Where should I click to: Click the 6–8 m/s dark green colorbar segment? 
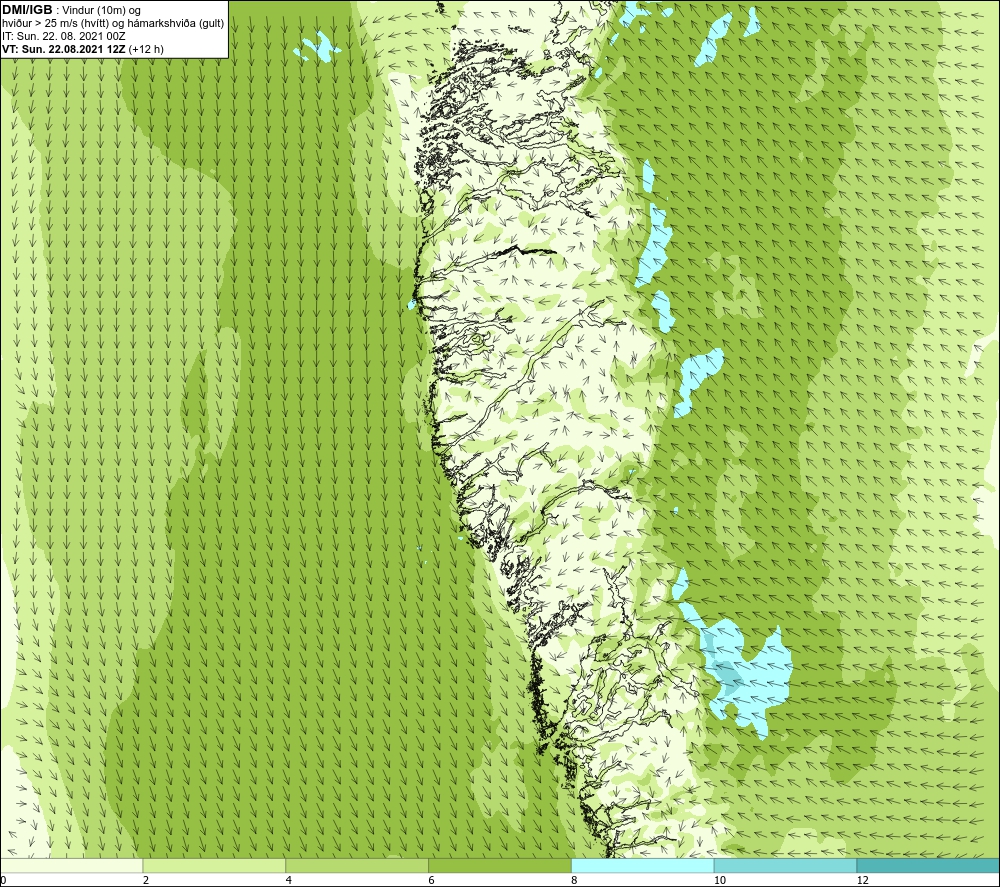click(500, 865)
